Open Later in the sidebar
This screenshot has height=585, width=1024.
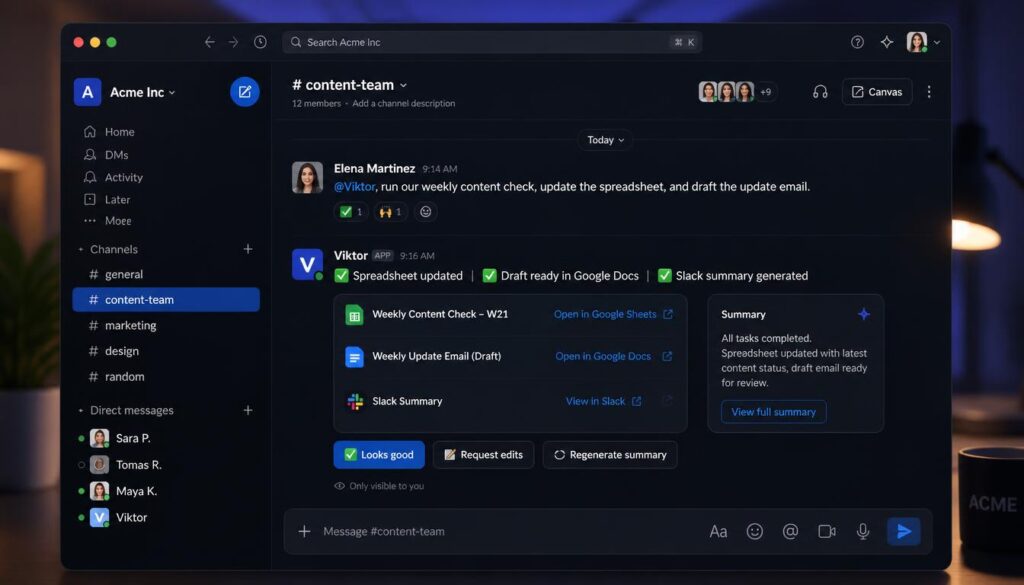107,199
